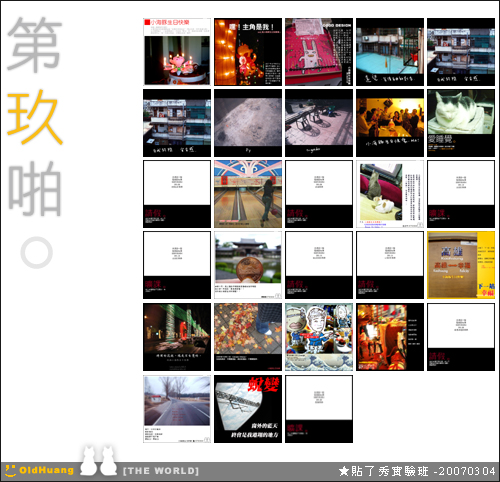Viewport: 500px width, 482px height.
Task: Click the star icon before 貼了秀實驗班
Action: [x=344, y=471]
